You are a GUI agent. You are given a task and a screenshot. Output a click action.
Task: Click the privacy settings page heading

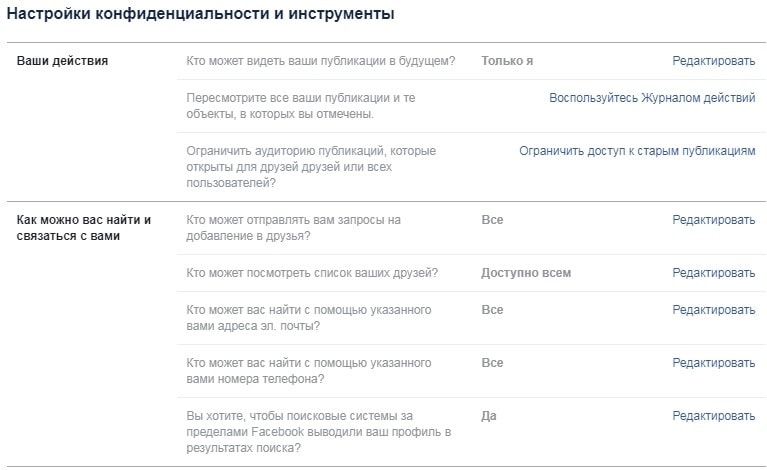click(200, 14)
